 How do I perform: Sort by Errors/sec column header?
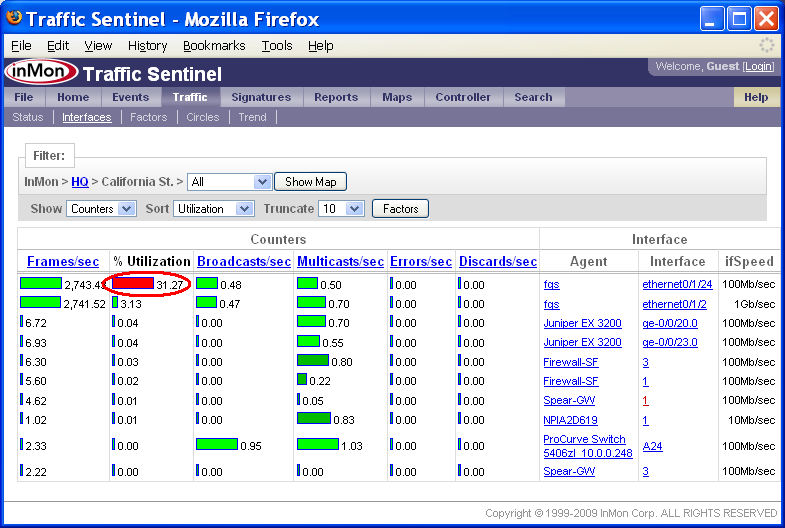coord(421,261)
